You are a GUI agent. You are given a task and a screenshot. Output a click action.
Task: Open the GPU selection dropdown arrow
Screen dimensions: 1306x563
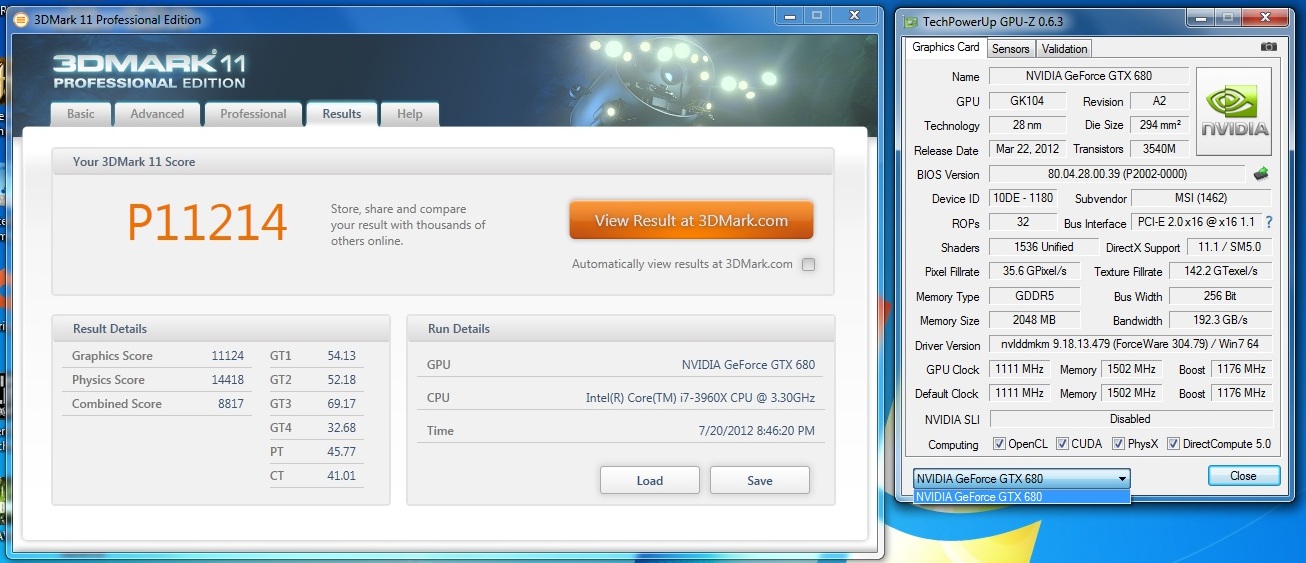[1123, 479]
